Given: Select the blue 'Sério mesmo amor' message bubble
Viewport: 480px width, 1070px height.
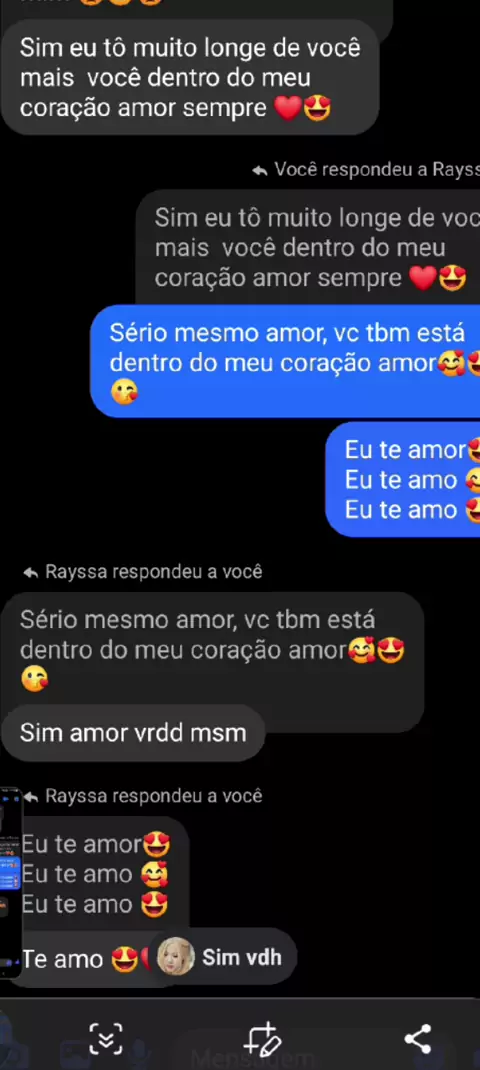Looking at the screenshot, I should [x=285, y=361].
